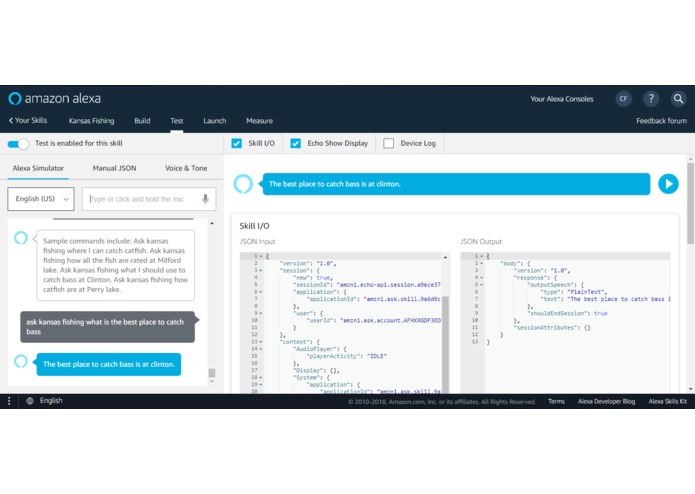Switch to the Manual JSON tab

pos(114,168)
